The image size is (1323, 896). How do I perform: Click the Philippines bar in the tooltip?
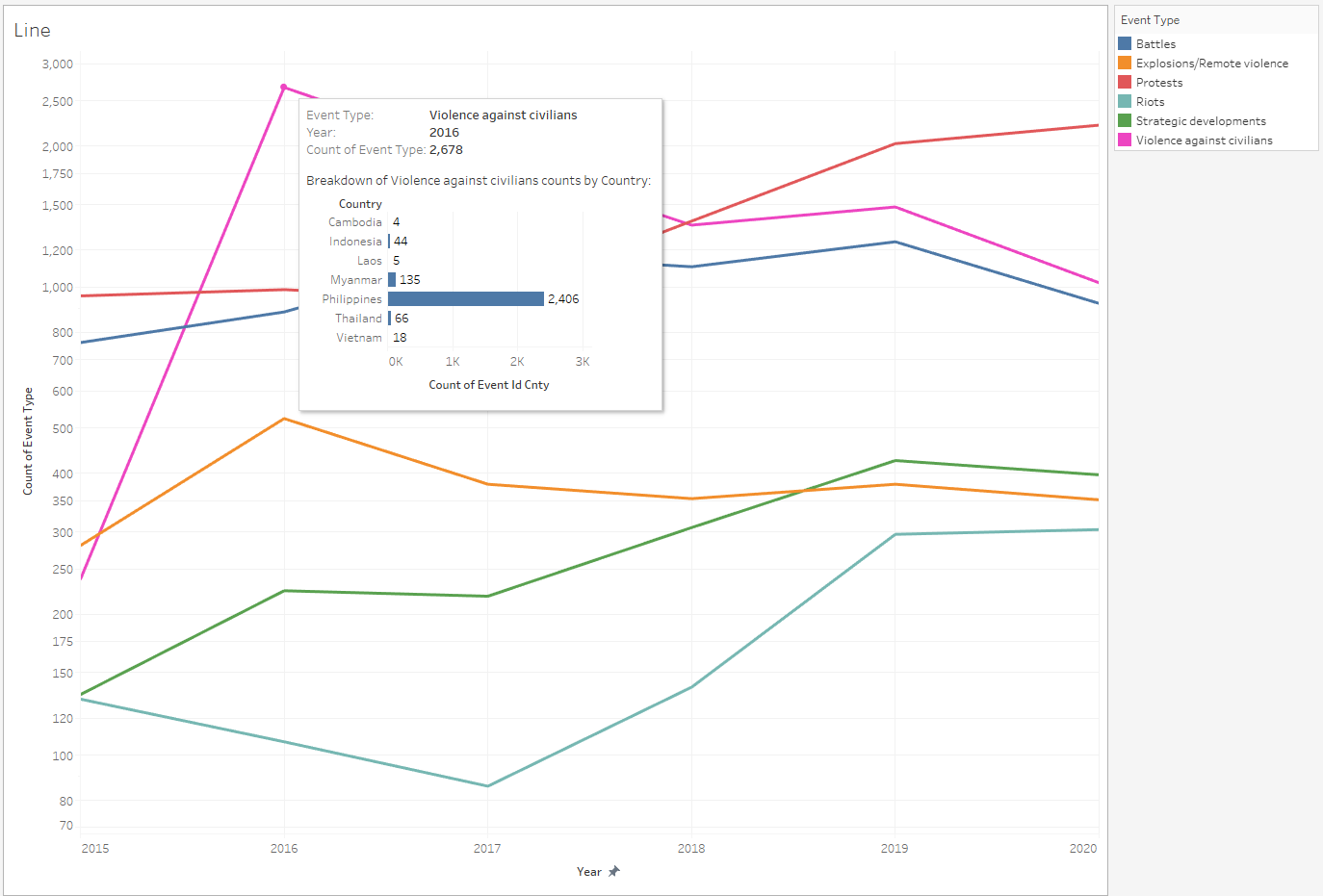pos(466,299)
